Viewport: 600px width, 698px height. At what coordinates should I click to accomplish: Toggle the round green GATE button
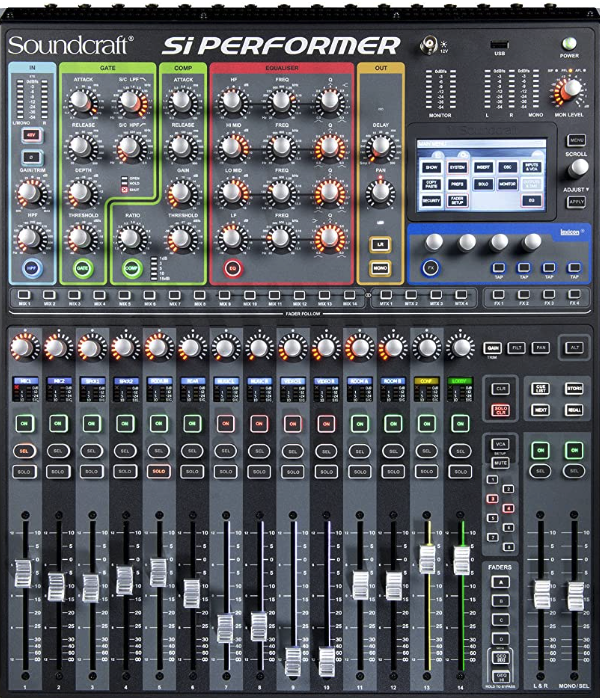82,268
